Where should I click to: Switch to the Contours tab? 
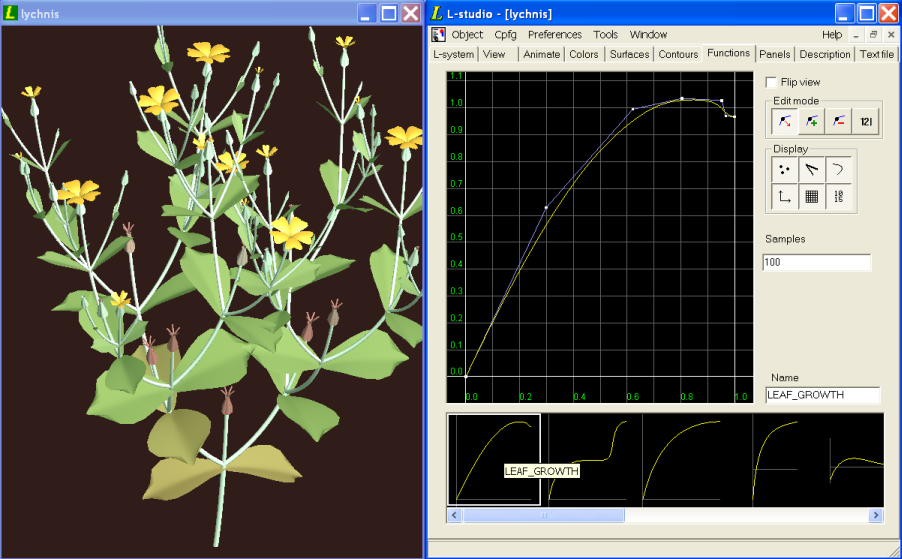[x=678, y=54]
